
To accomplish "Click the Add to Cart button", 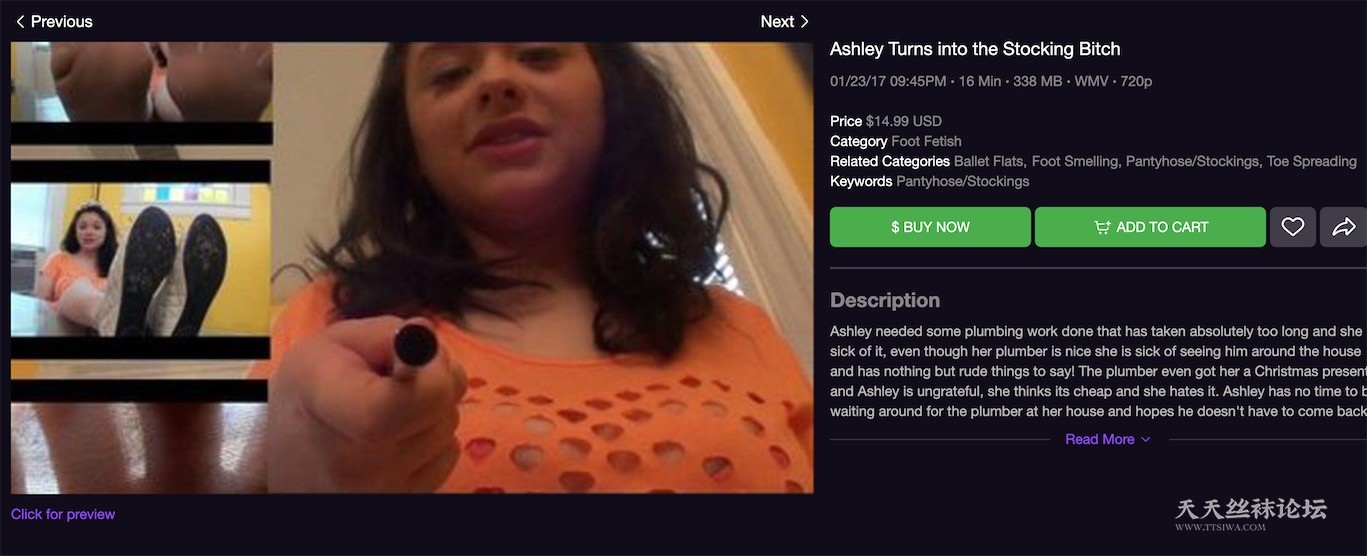I will [x=1150, y=227].
